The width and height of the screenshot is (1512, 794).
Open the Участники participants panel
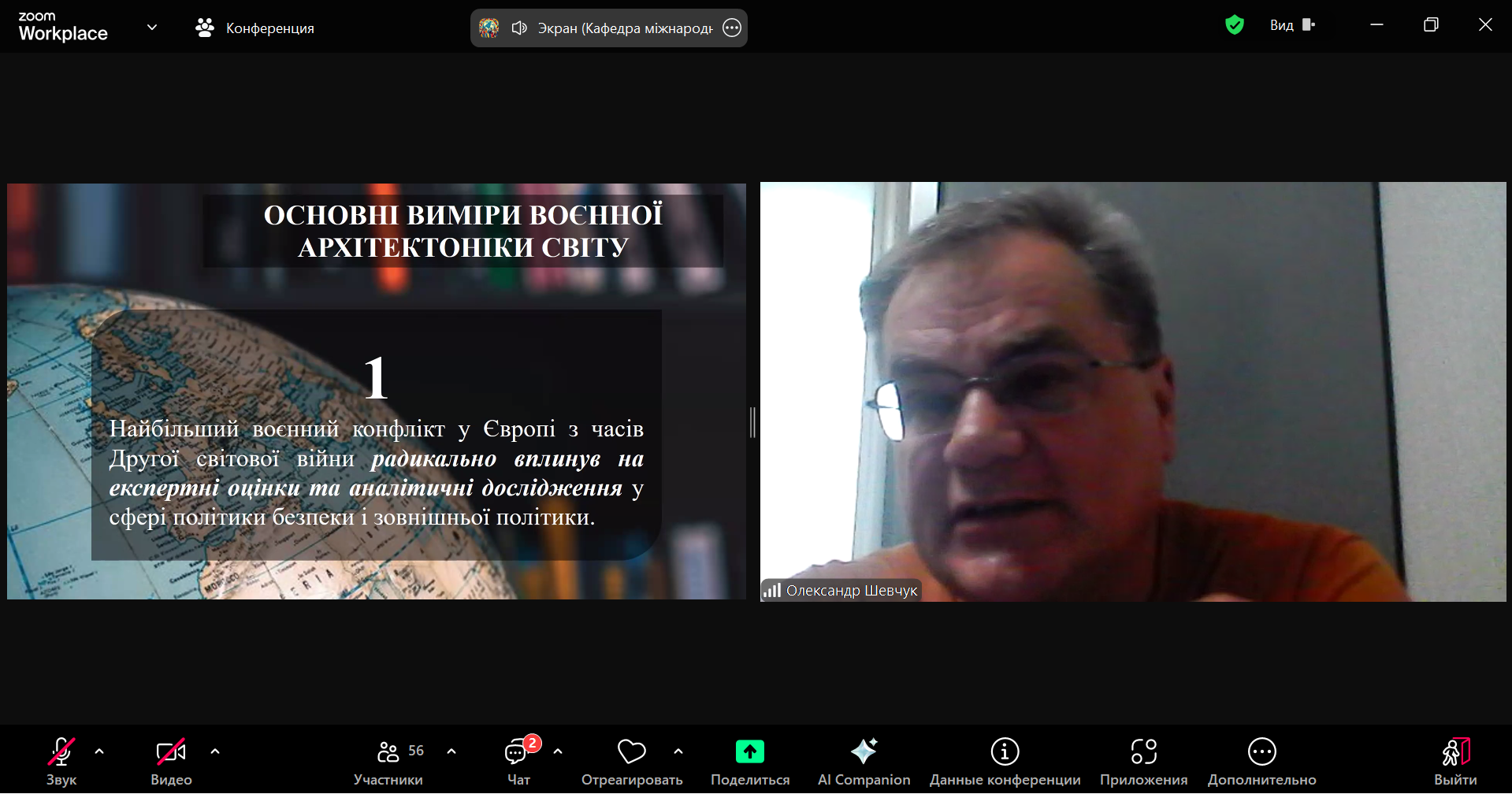(x=388, y=760)
